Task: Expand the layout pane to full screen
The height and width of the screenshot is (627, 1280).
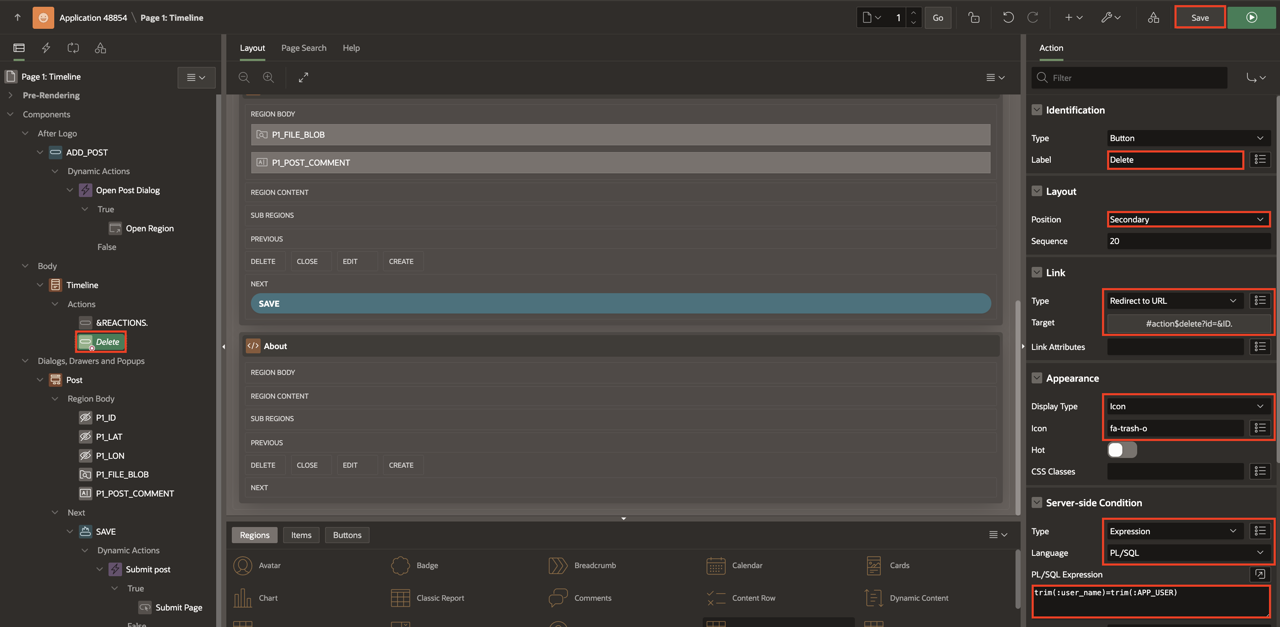Action: [x=304, y=77]
